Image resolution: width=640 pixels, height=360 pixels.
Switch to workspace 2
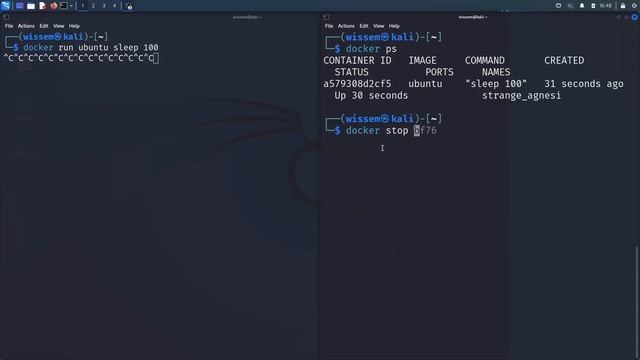(x=93, y=6)
